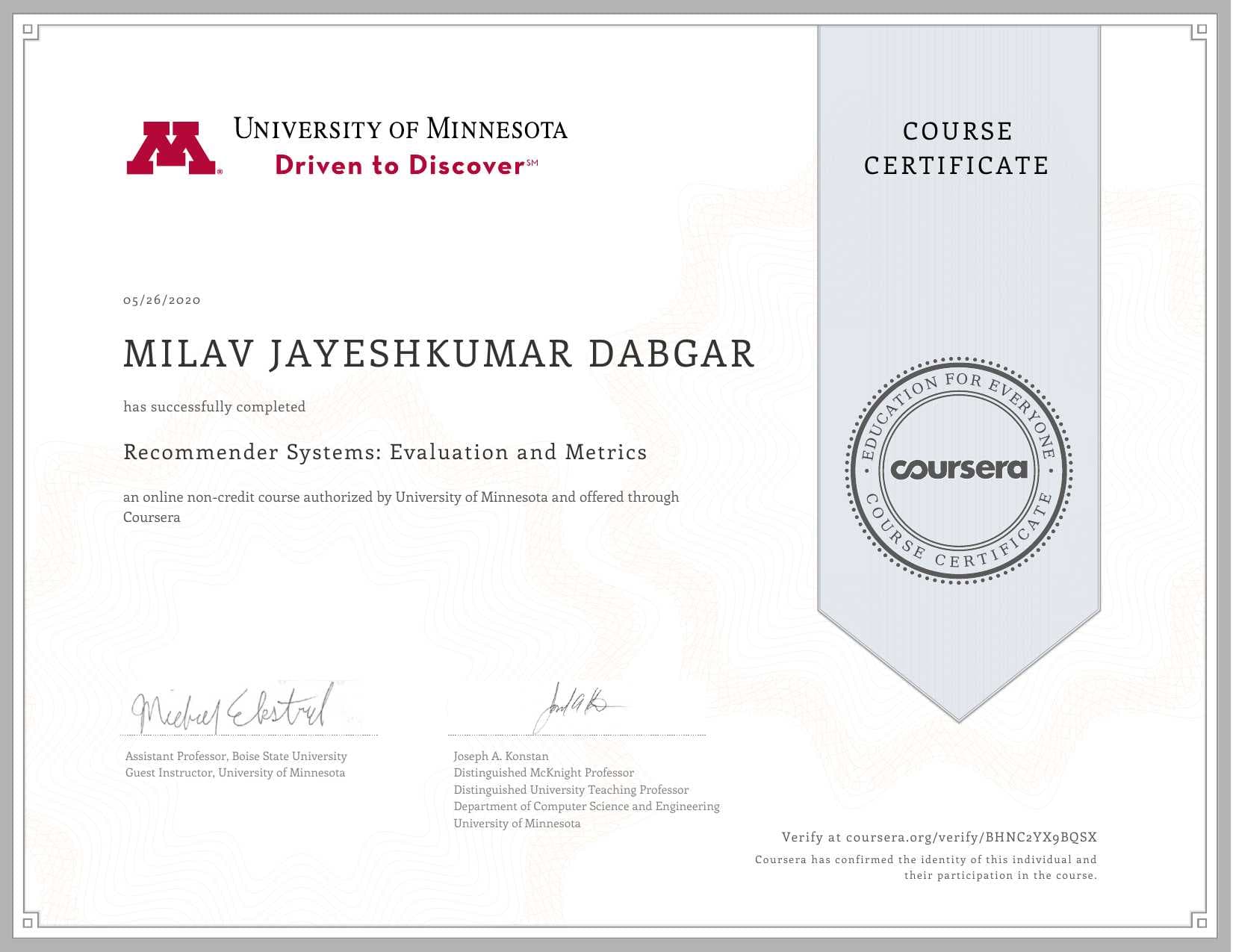Click the Coursera identity confirmation statement
1233x952 pixels.
(x=925, y=868)
